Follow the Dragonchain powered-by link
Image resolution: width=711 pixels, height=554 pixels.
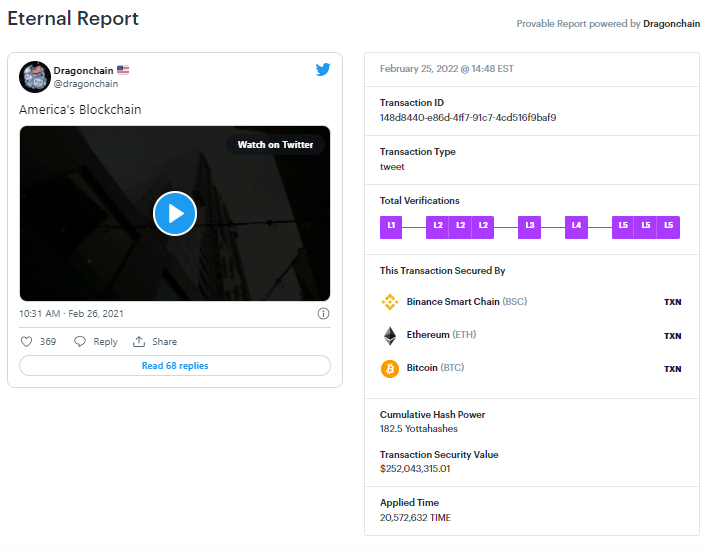(671, 24)
